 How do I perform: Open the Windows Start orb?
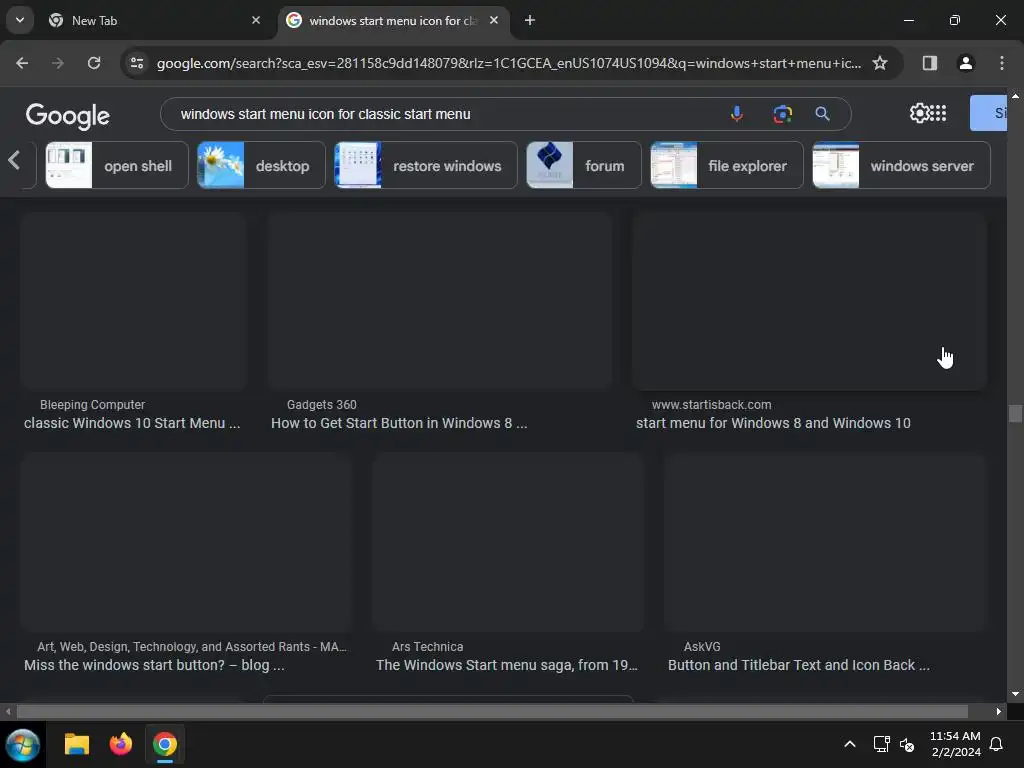point(23,744)
